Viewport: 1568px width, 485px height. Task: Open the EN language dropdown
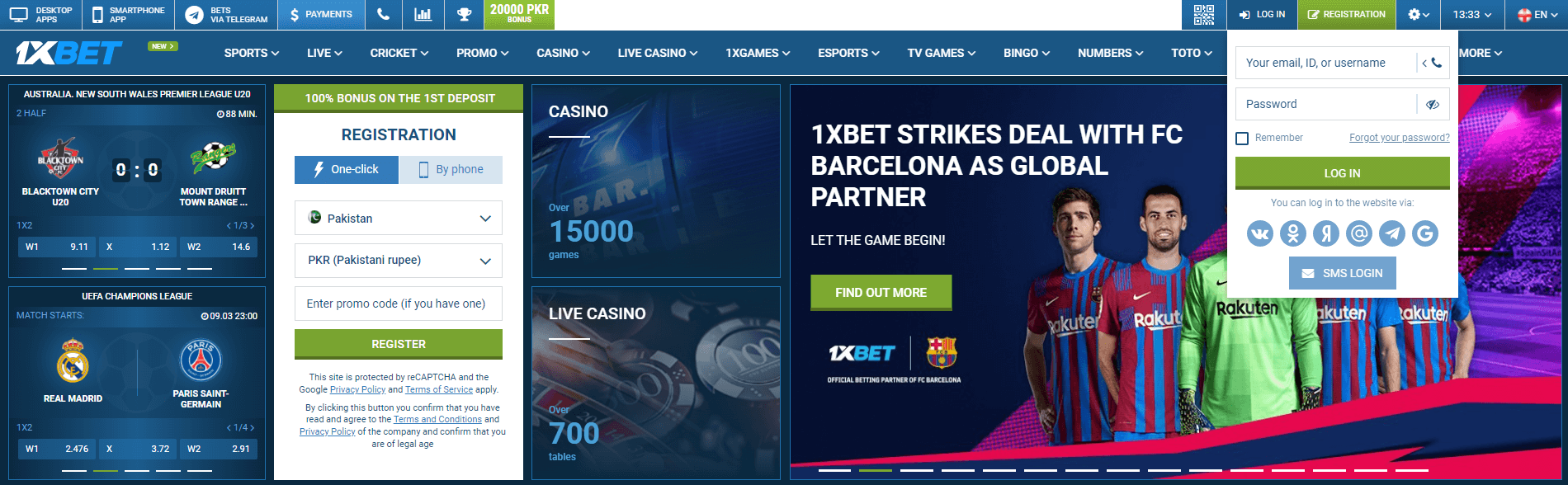[x=1538, y=15]
